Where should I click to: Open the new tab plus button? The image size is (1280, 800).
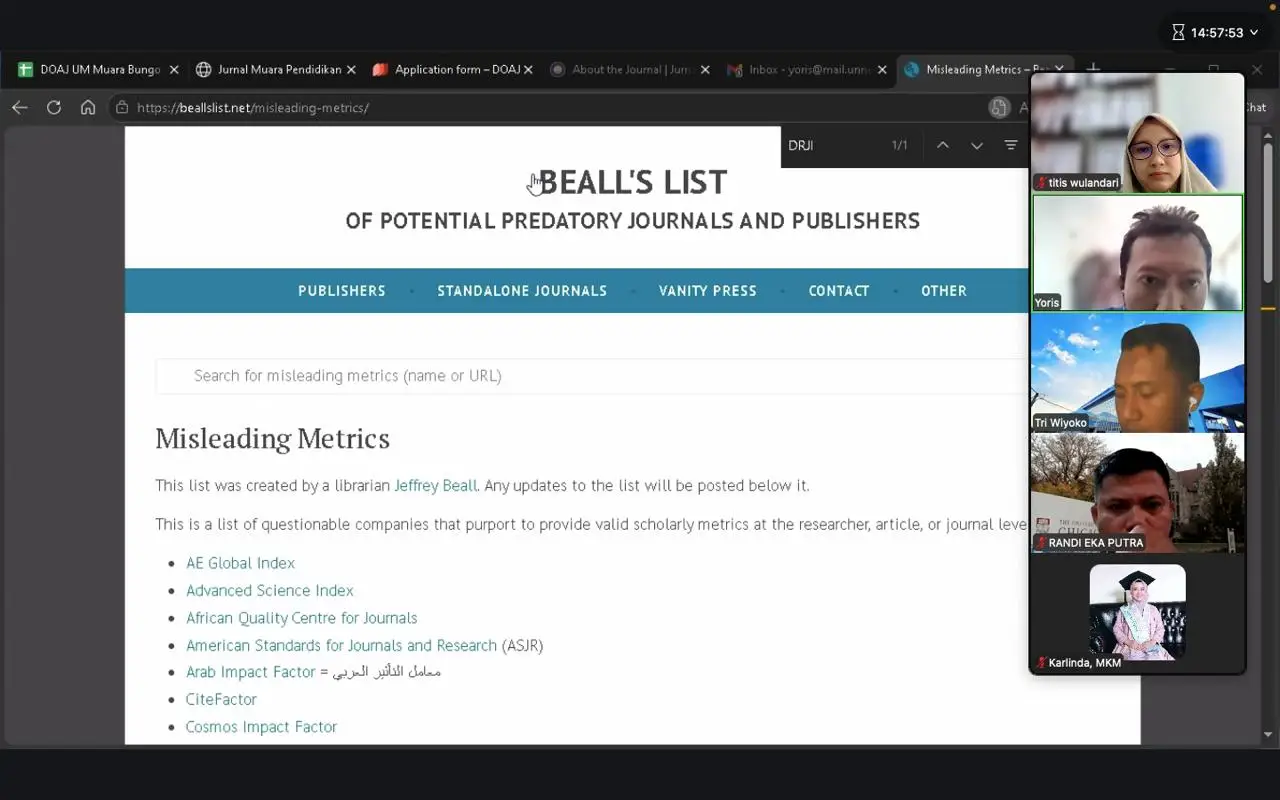(x=1093, y=69)
